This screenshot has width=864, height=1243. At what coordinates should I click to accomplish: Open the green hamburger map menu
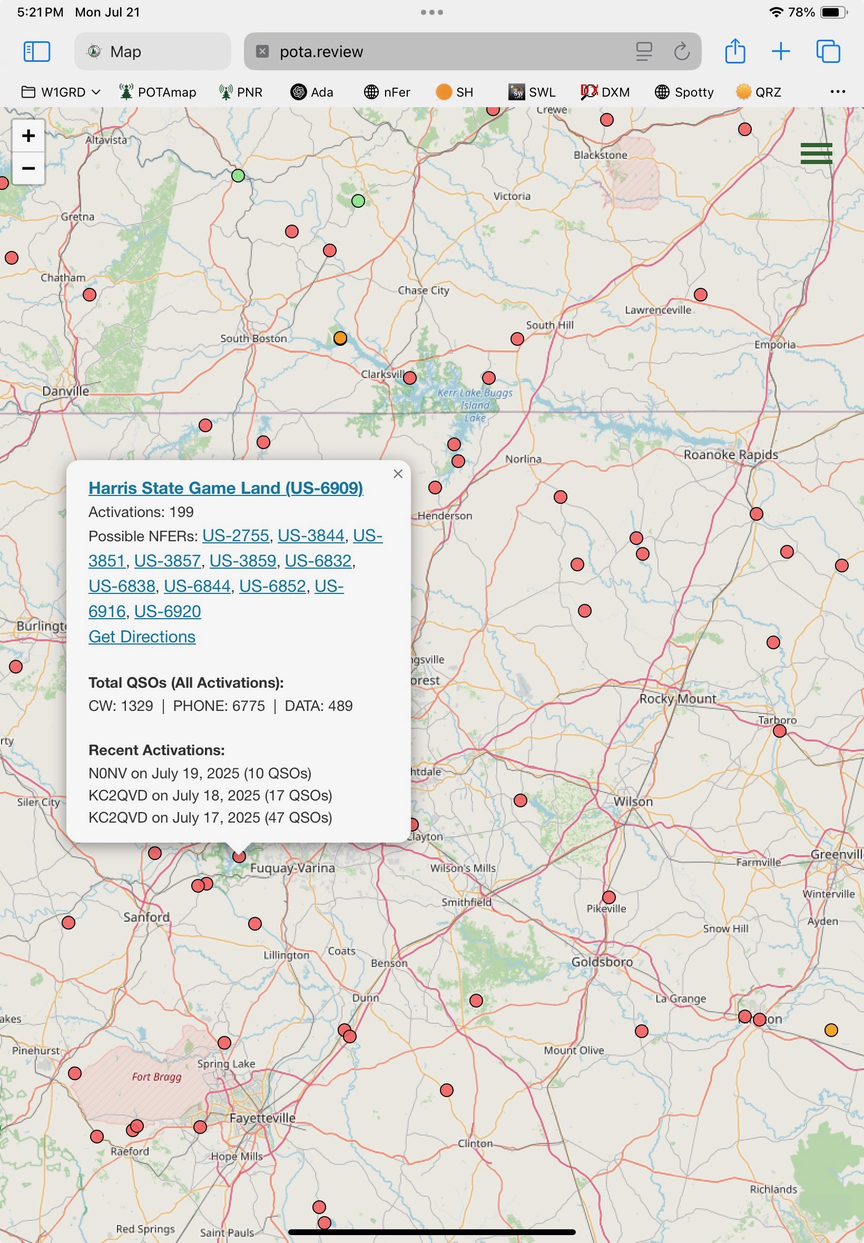(x=816, y=153)
